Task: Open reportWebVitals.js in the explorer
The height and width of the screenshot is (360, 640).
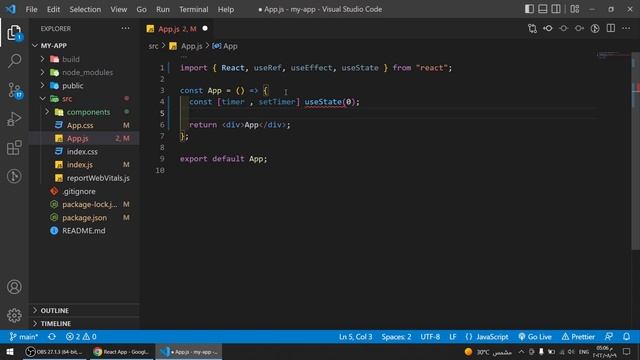Action: click(x=84, y=178)
